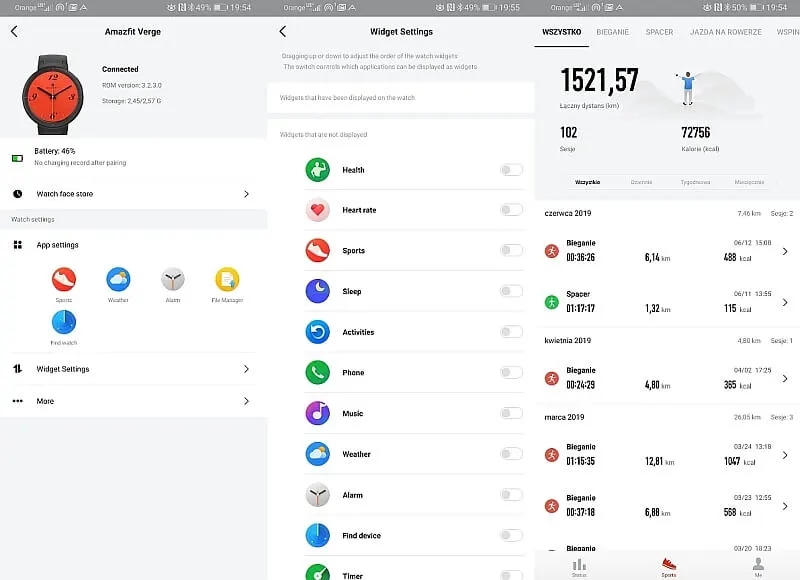Open the Sports app icon in App settings
800x580 pixels.
pos(64,279)
